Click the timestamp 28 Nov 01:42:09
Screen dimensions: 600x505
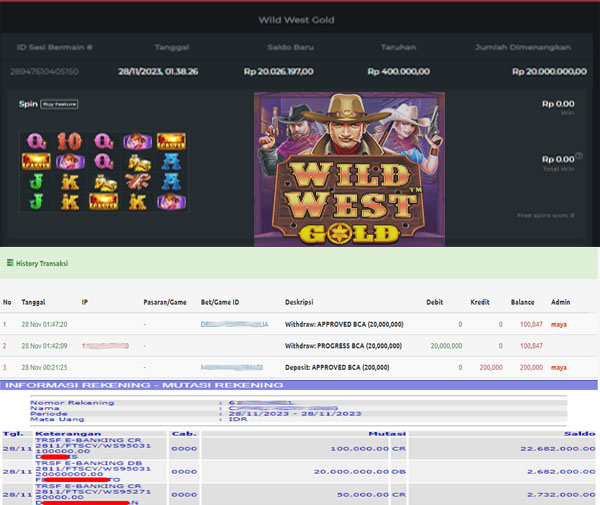(44, 346)
